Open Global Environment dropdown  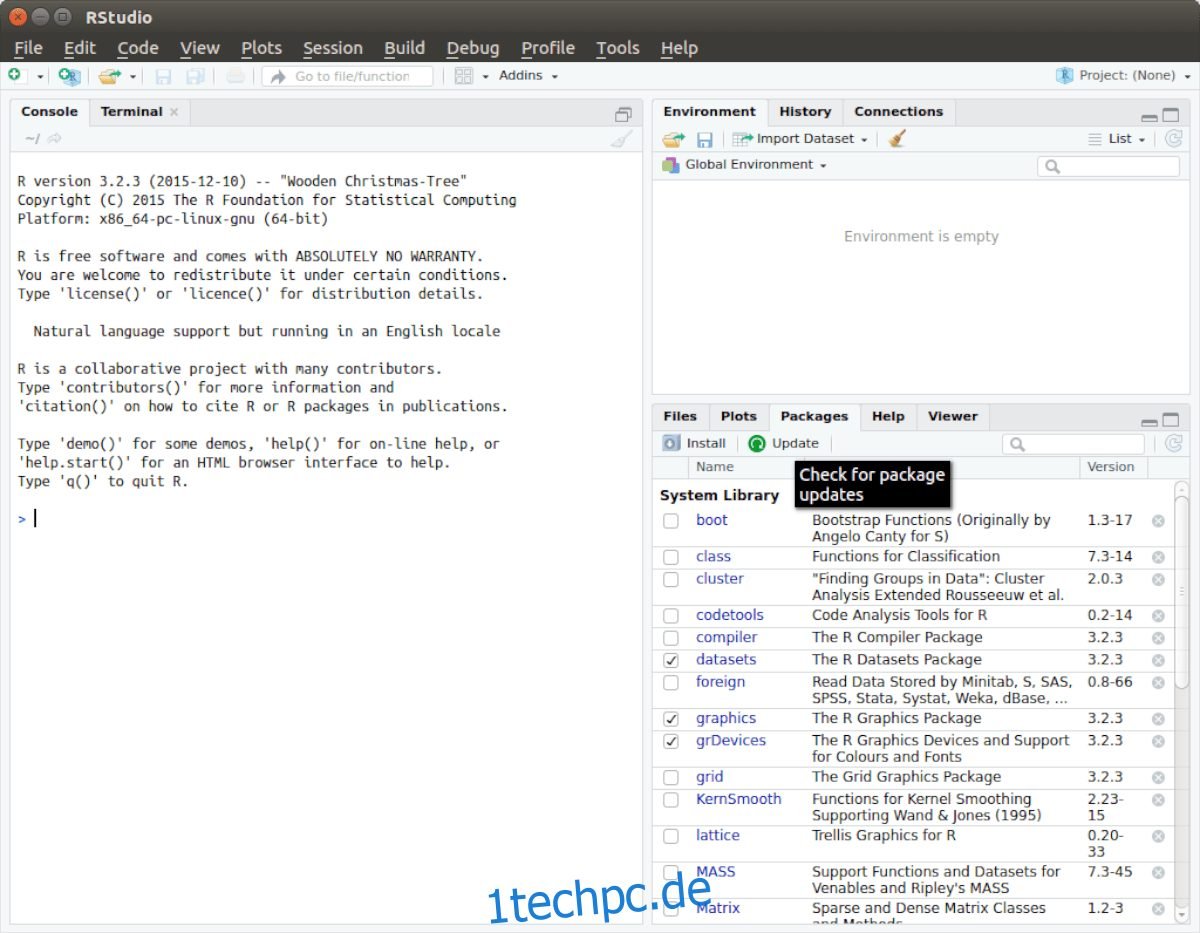click(x=744, y=165)
